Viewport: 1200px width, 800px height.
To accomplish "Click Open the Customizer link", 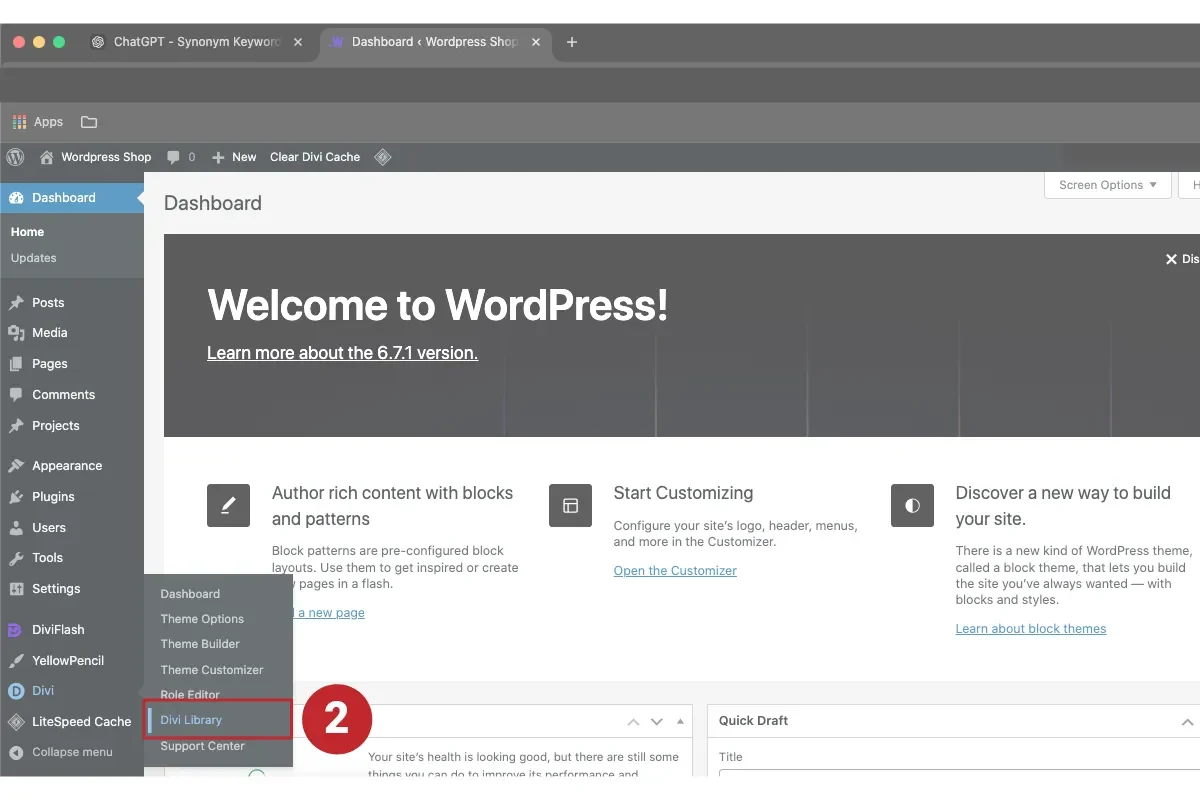I will [675, 571].
